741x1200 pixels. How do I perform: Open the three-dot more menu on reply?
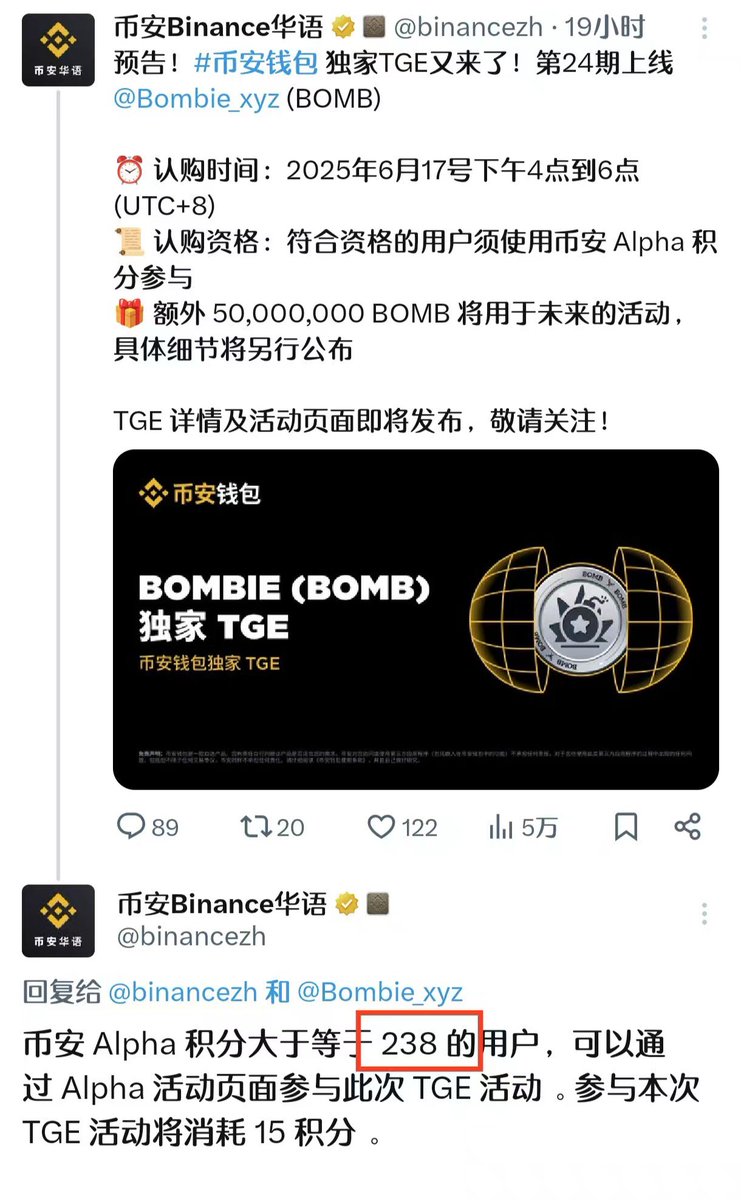point(708,913)
